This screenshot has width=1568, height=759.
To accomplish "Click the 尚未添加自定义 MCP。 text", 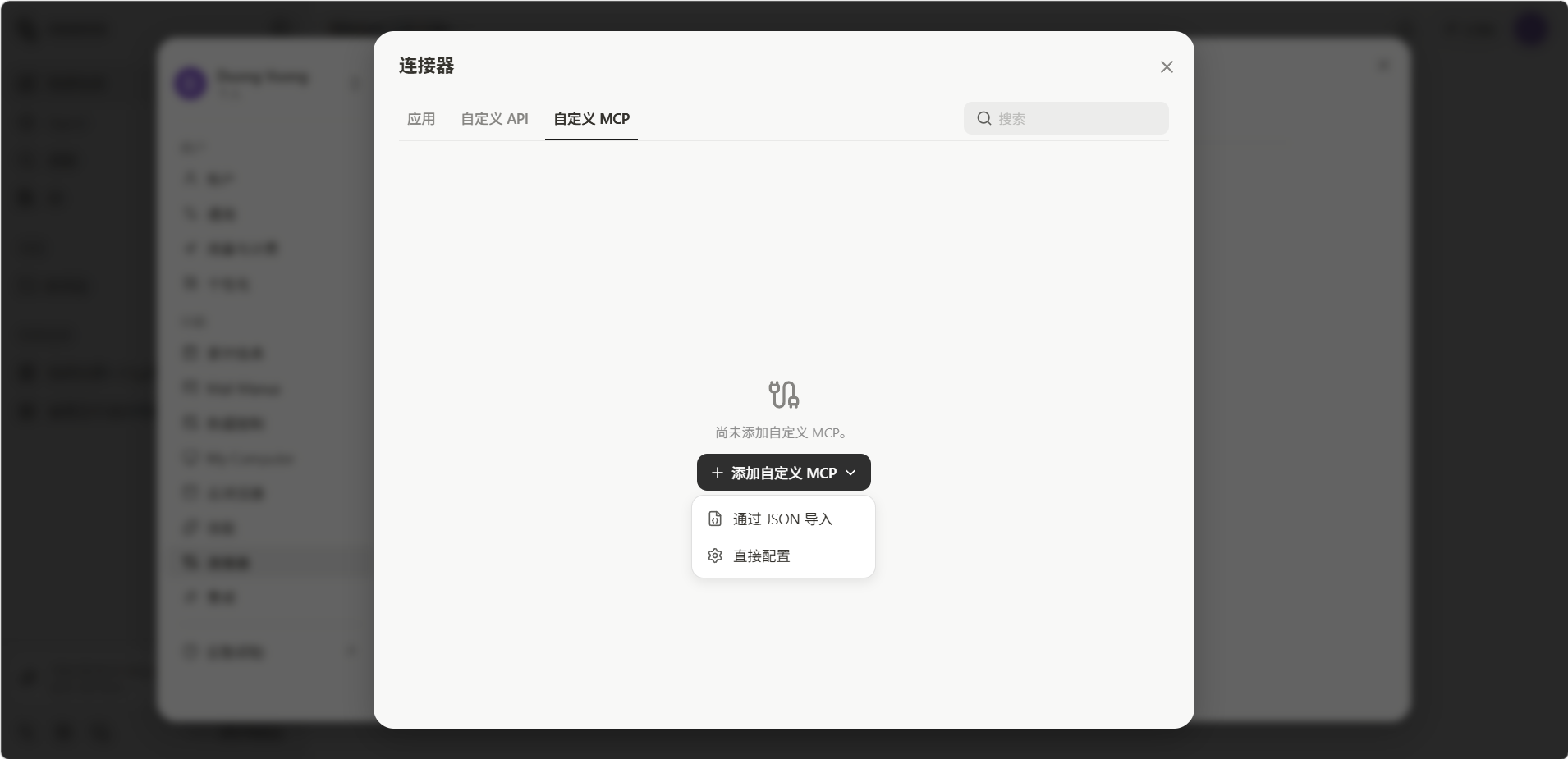I will [783, 432].
